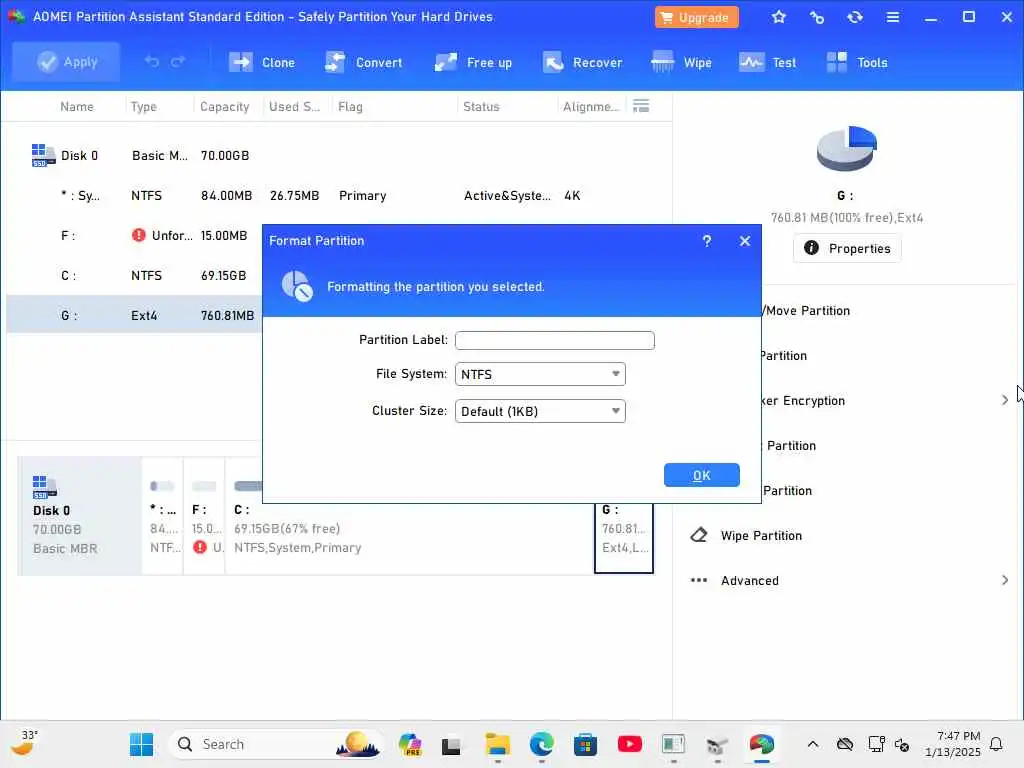This screenshot has height=768, width=1024.
Task: Close the Format Partition dialog
Action: click(x=744, y=241)
